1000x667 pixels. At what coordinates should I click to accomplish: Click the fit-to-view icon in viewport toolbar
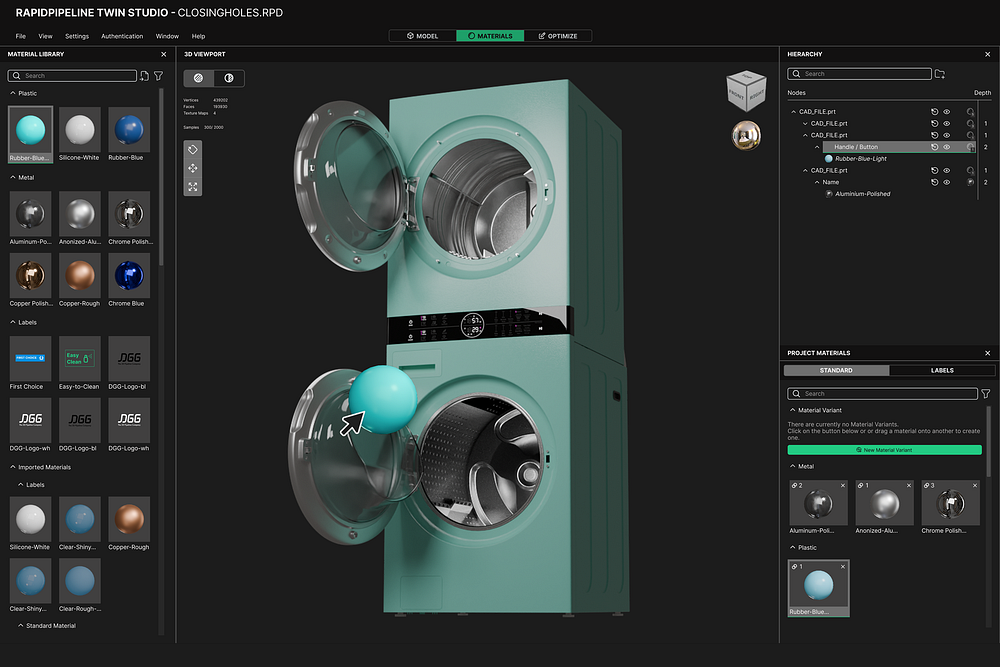click(x=192, y=186)
